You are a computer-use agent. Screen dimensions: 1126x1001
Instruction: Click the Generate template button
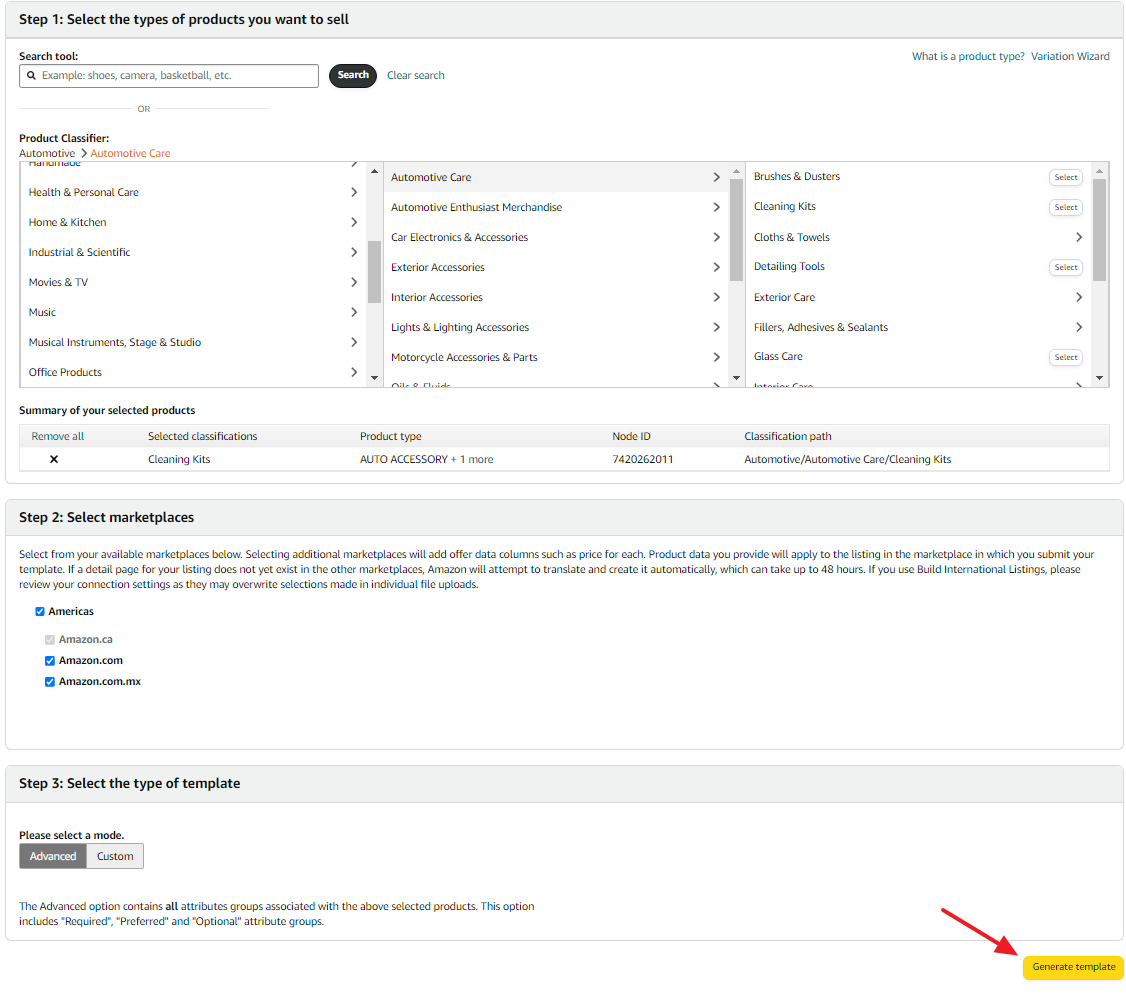(x=1072, y=967)
